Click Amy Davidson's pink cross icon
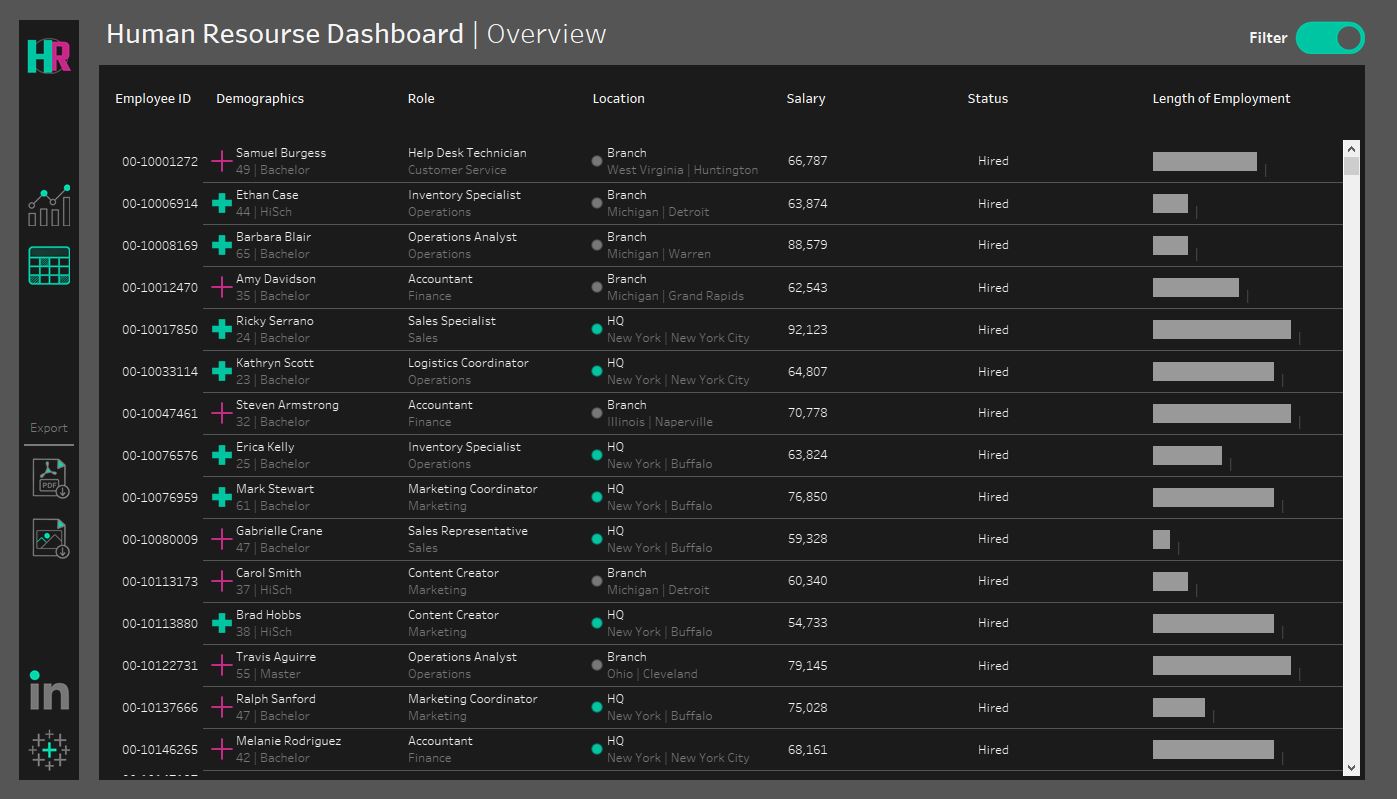 tap(222, 287)
